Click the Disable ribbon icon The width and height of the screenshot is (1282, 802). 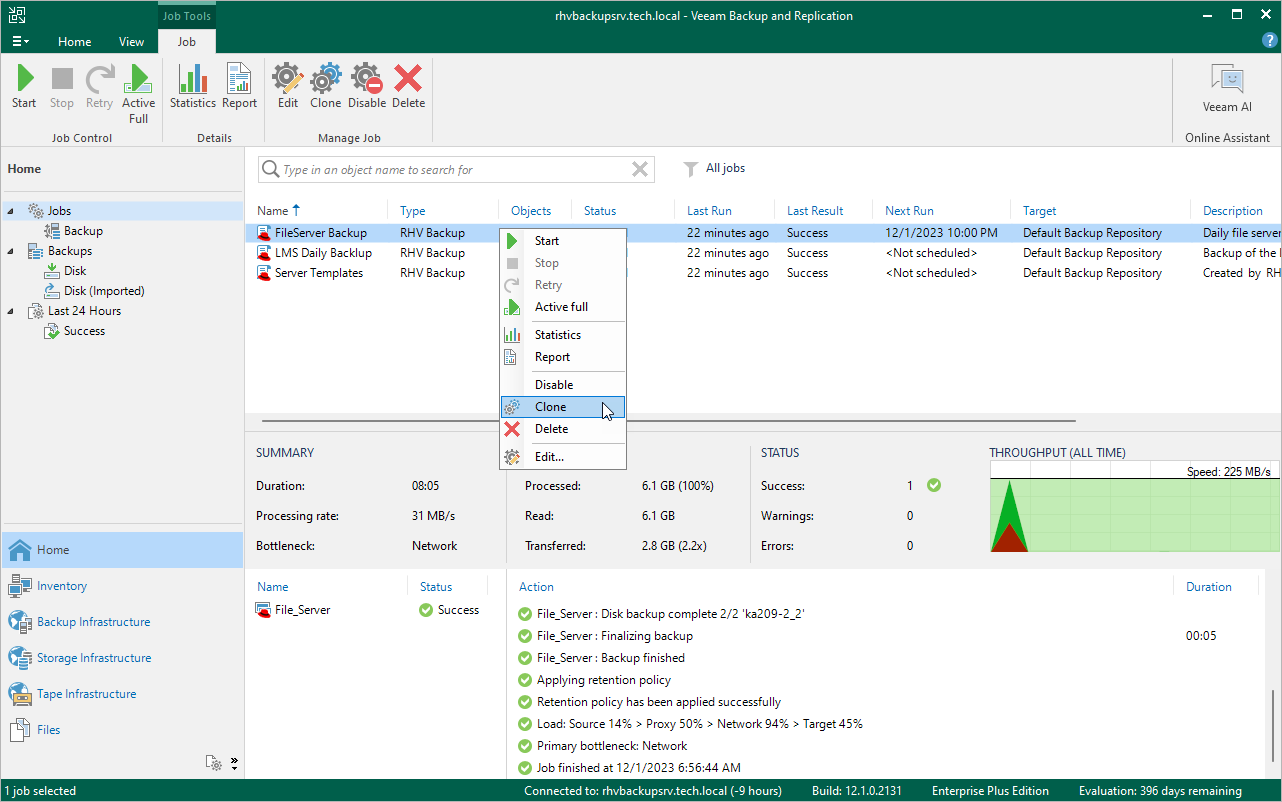click(x=367, y=86)
